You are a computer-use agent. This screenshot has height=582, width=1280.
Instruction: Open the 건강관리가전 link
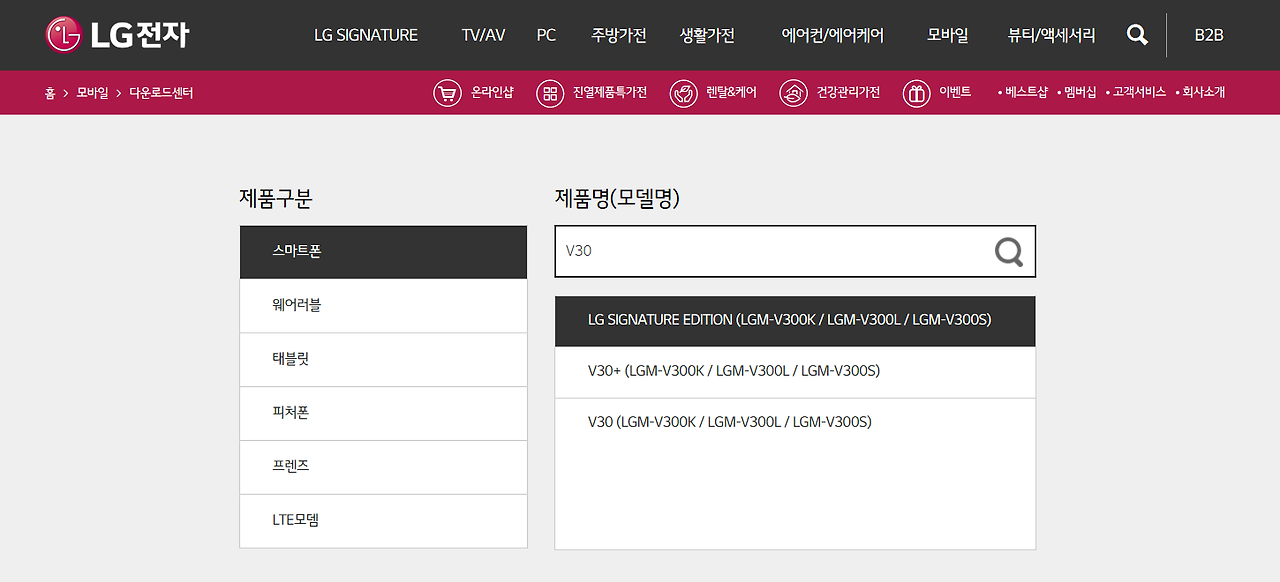pos(848,92)
